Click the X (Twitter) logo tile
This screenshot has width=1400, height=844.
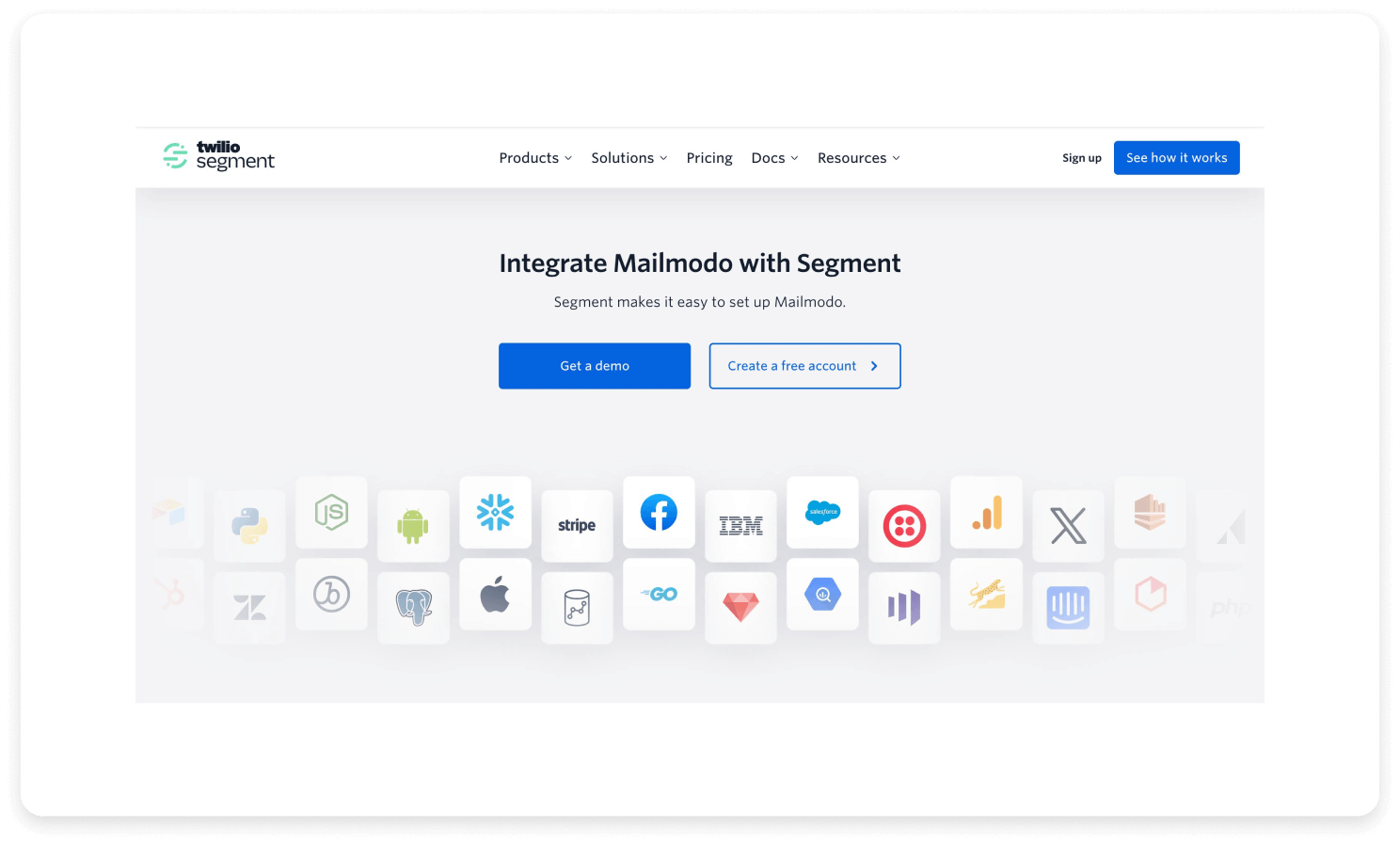[x=1068, y=526]
